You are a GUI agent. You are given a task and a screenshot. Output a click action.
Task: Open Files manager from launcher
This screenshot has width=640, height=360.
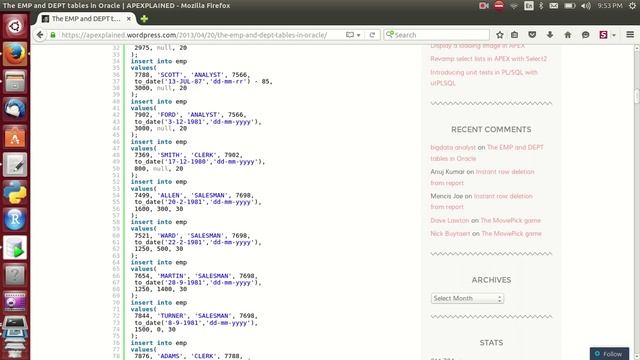(15, 81)
